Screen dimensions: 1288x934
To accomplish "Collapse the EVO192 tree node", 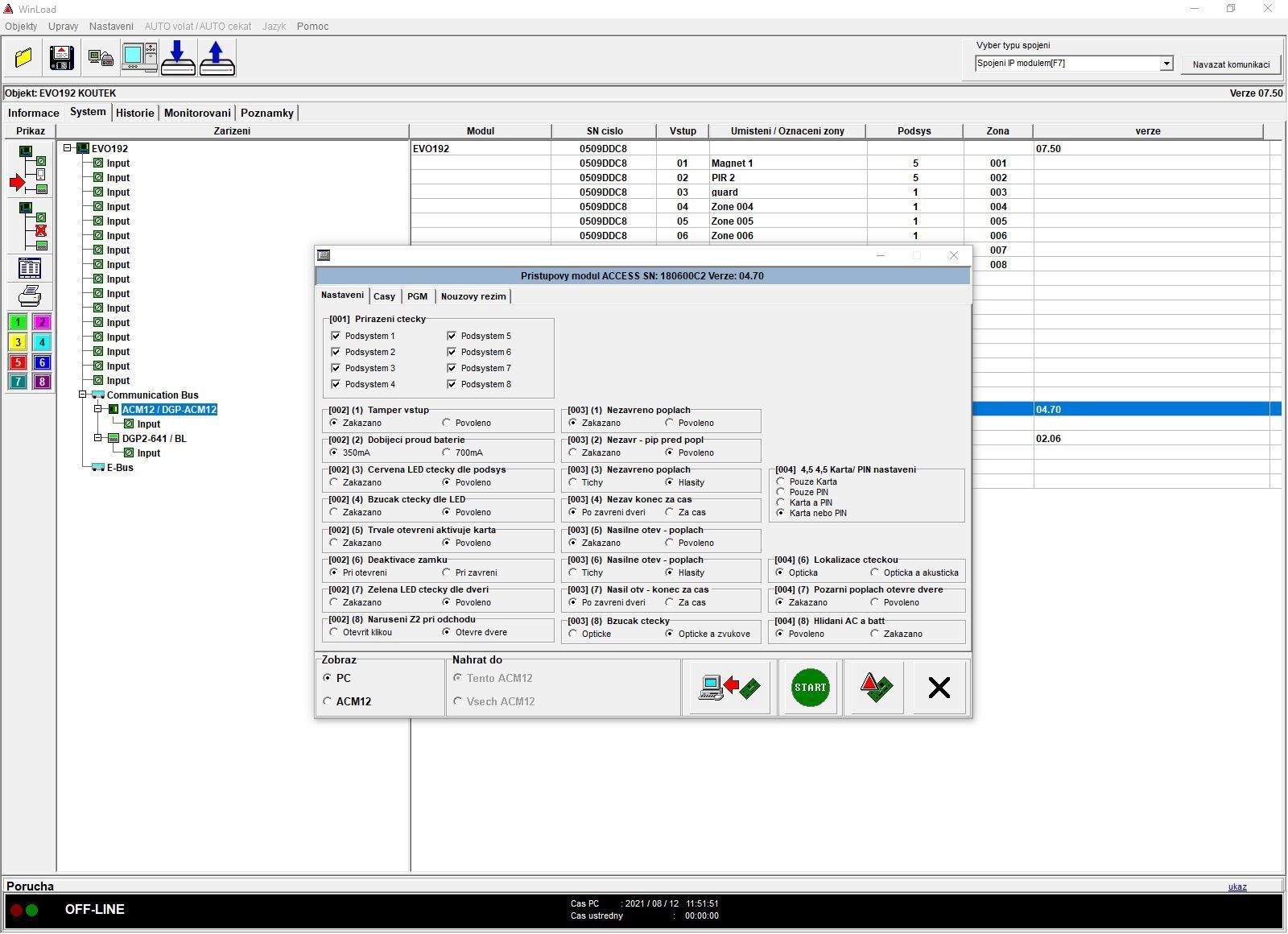I will tap(68, 148).
